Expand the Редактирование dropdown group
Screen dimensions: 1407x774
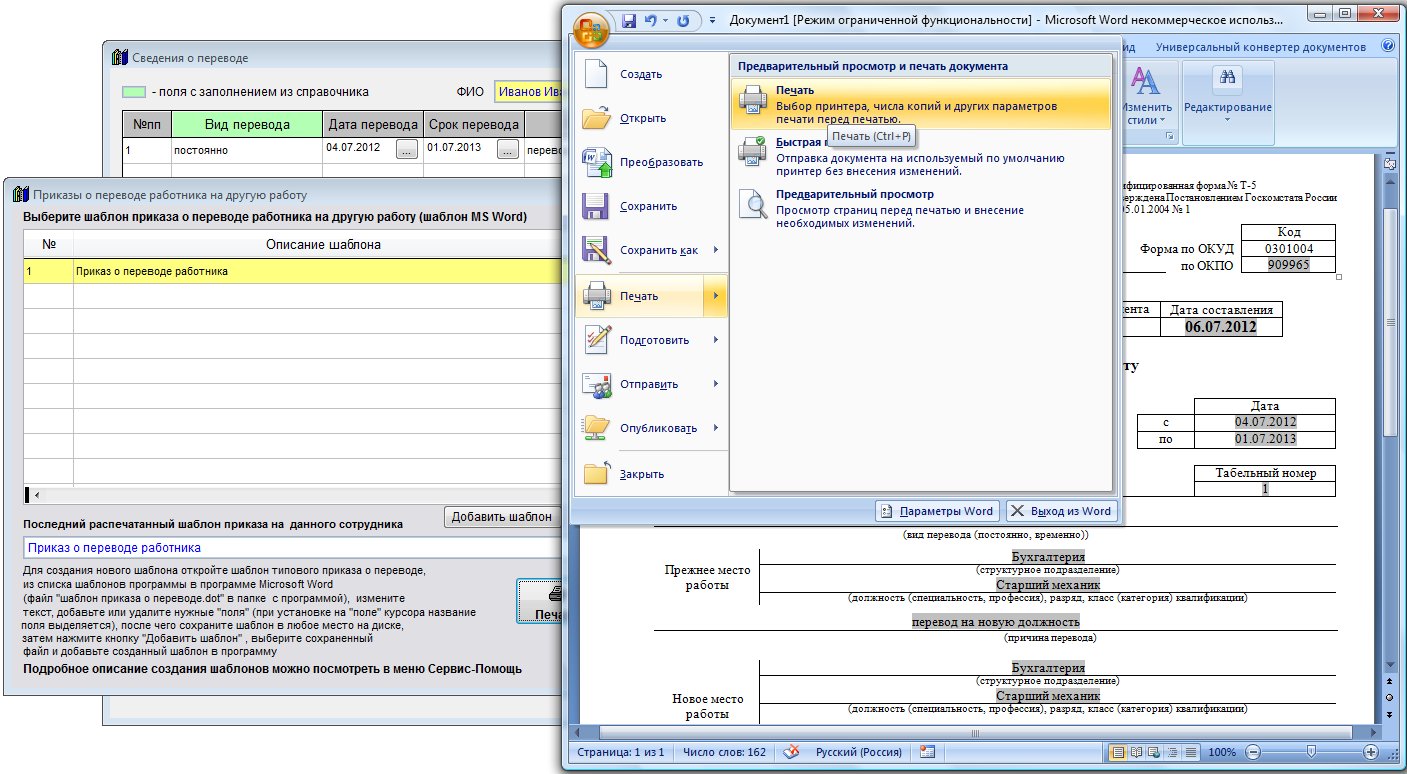click(1227, 120)
